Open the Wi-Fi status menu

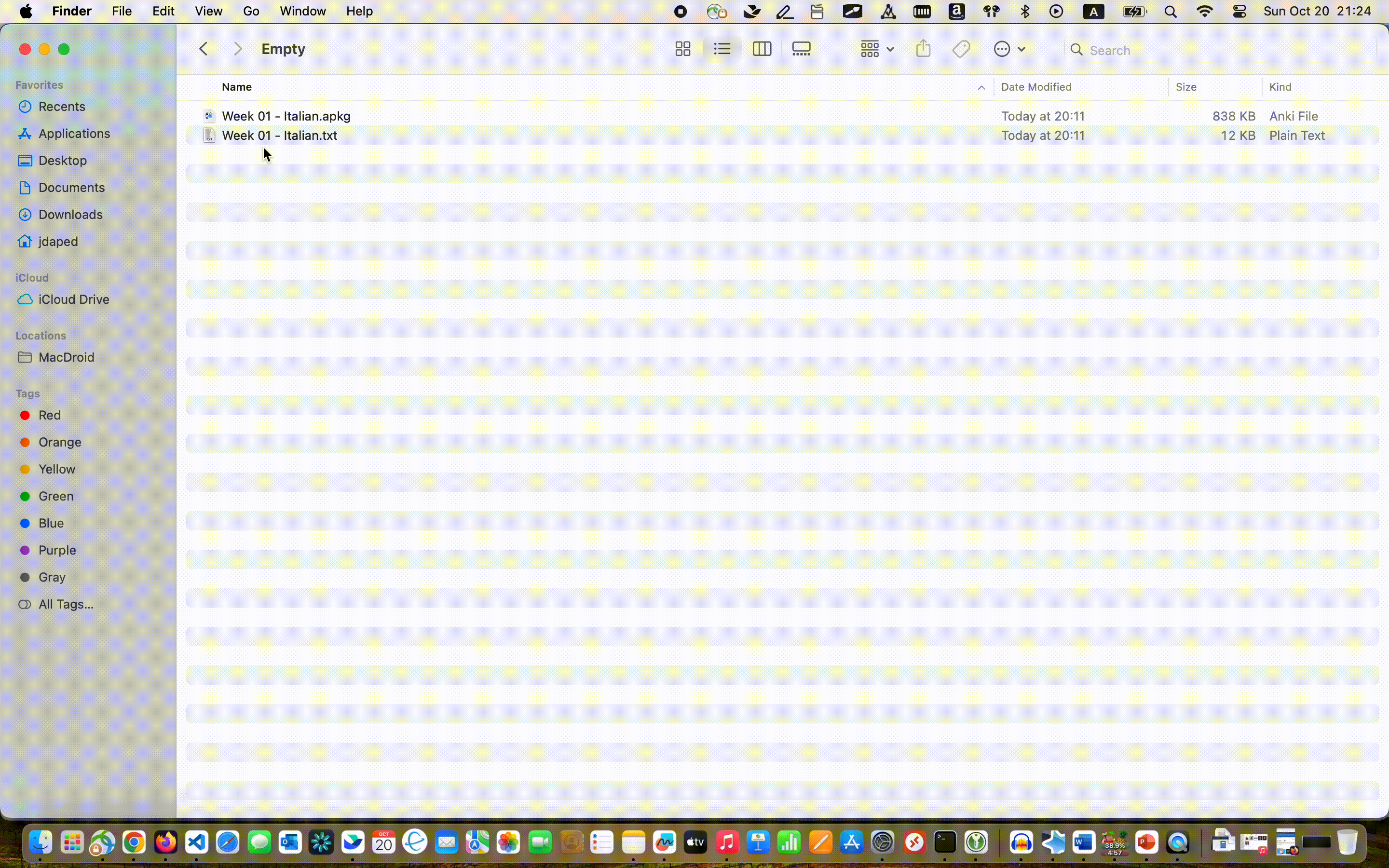click(1205, 12)
